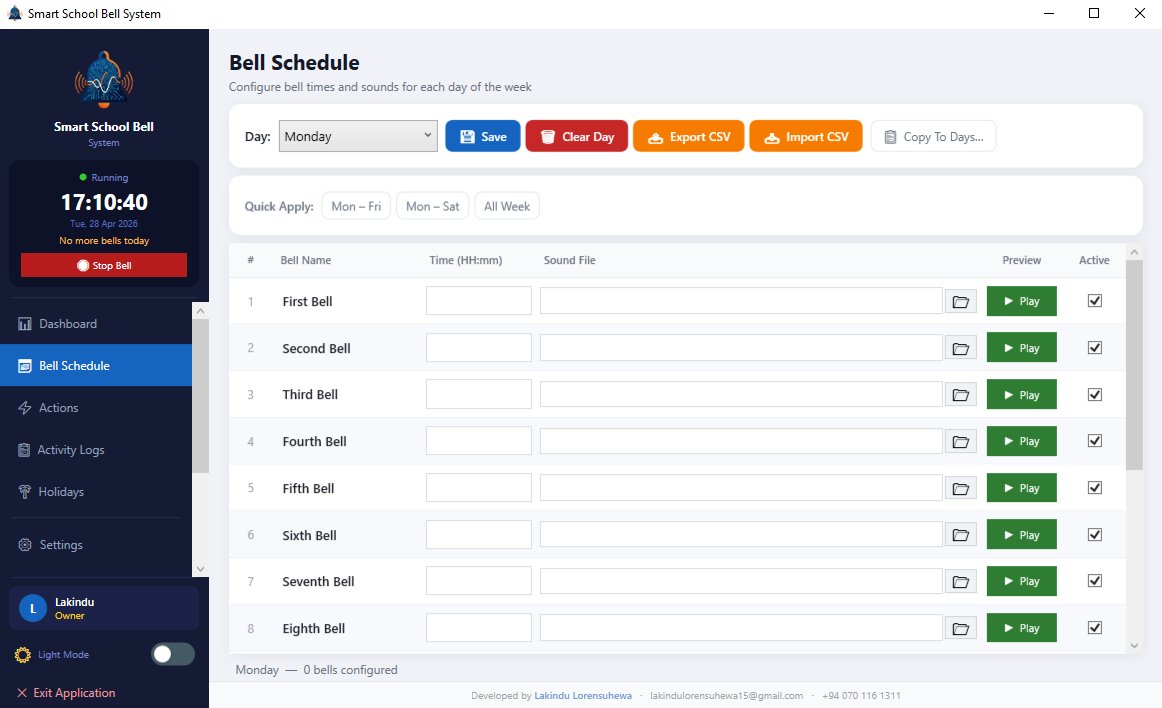Click the red Clear Day button
This screenshot has width=1162, height=708.
(x=577, y=136)
